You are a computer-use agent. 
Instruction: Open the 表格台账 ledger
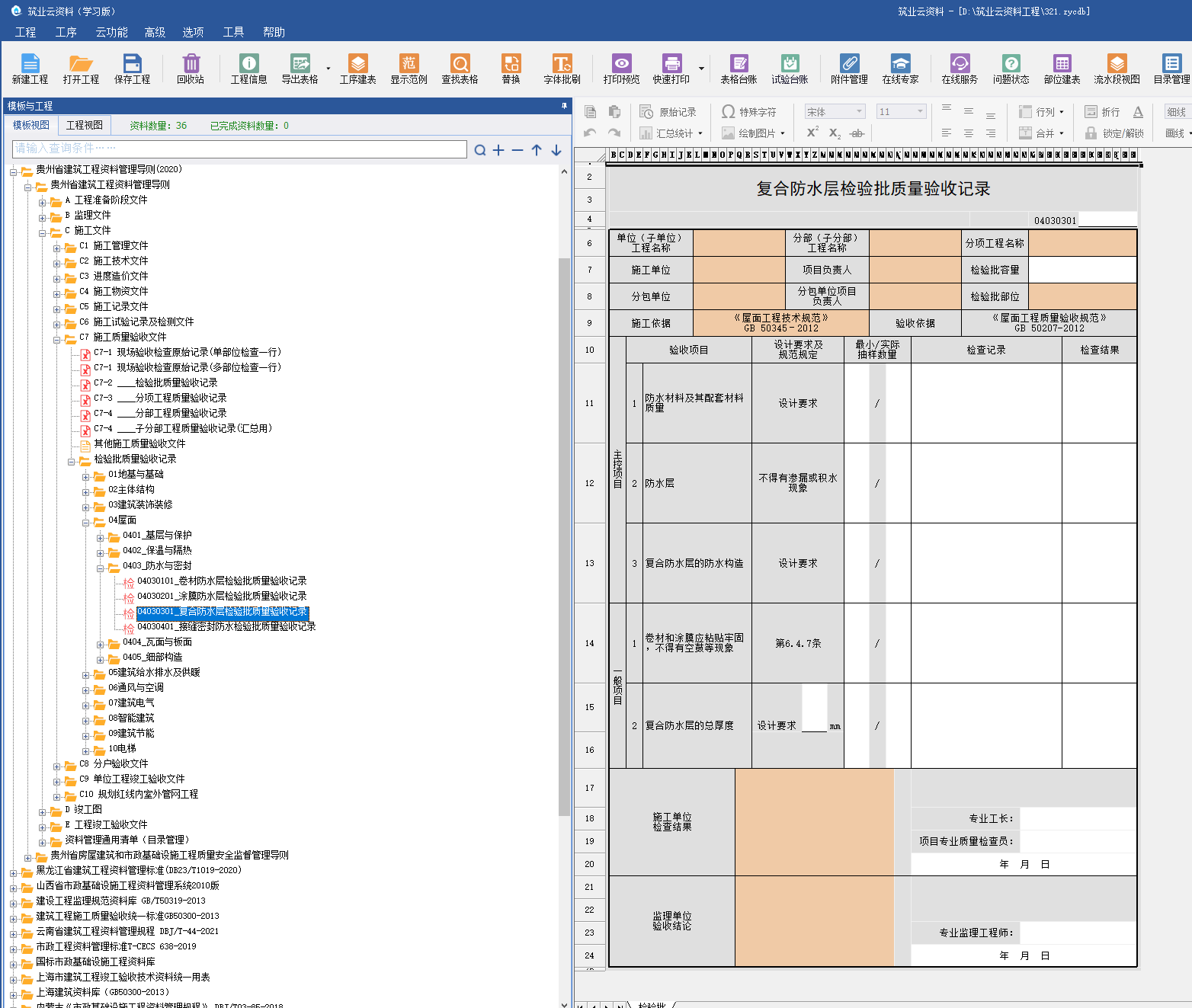(x=739, y=69)
